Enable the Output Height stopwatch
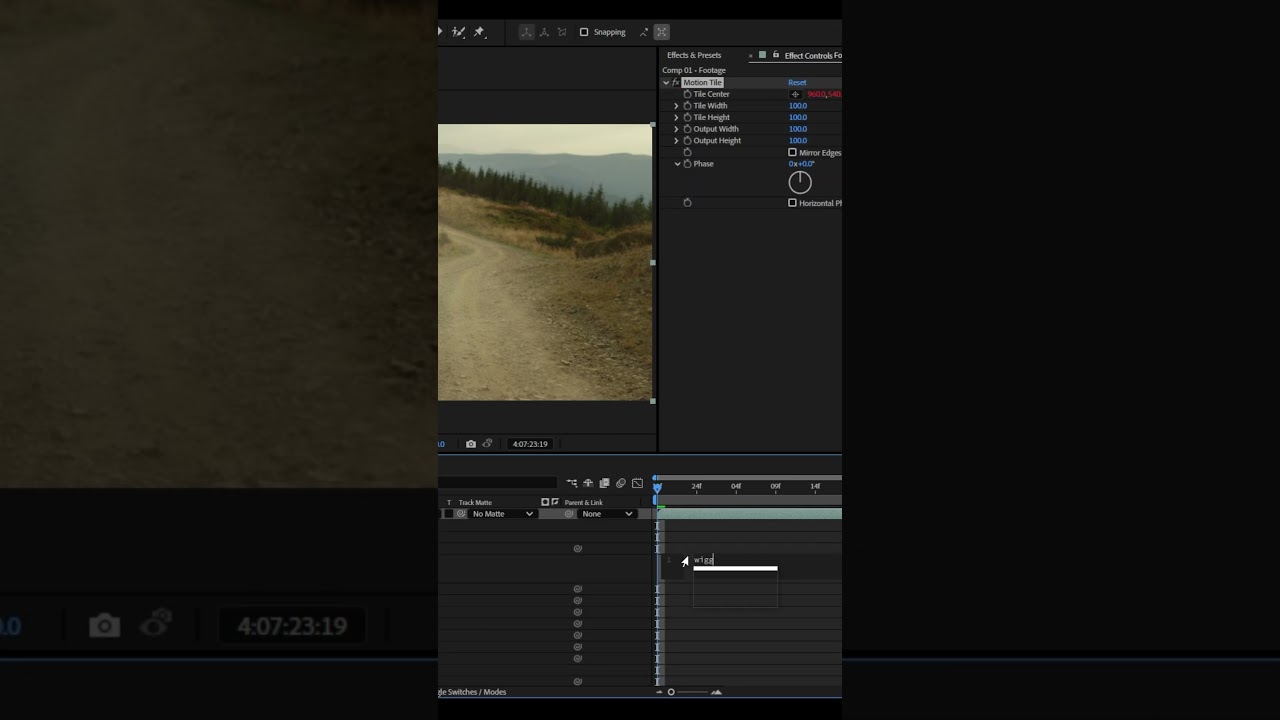 click(687, 141)
